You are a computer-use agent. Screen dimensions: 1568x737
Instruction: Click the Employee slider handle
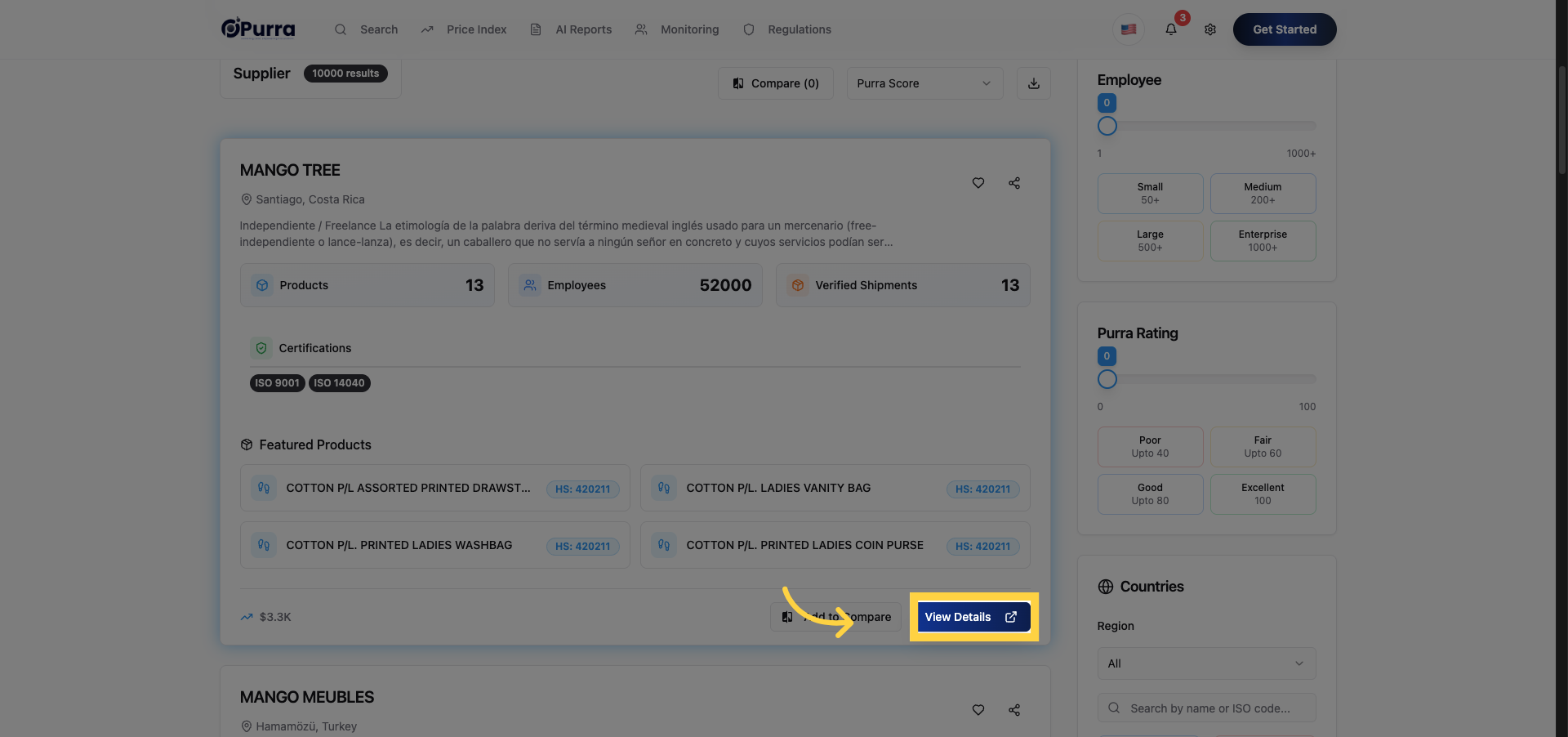[x=1107, y=126]
